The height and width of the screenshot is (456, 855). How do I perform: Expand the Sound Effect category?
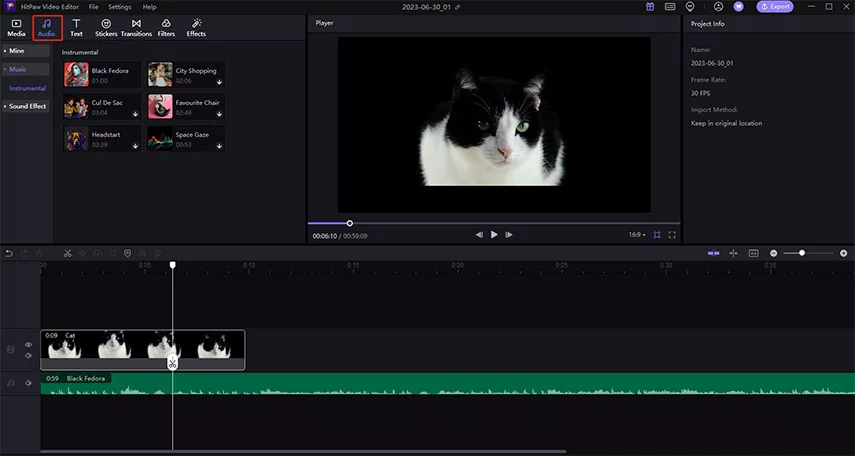tap(27, 106)
